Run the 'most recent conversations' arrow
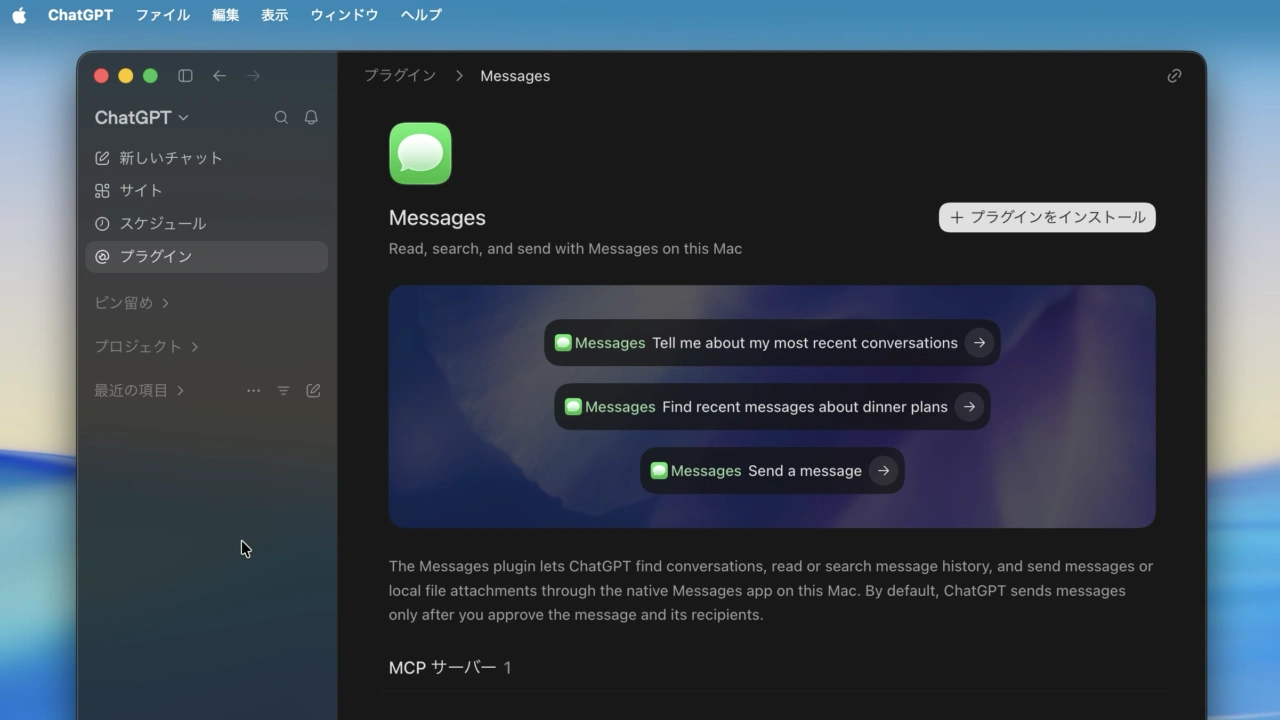This screenshot has width=1280, height=720. click(x=979, y=343)
